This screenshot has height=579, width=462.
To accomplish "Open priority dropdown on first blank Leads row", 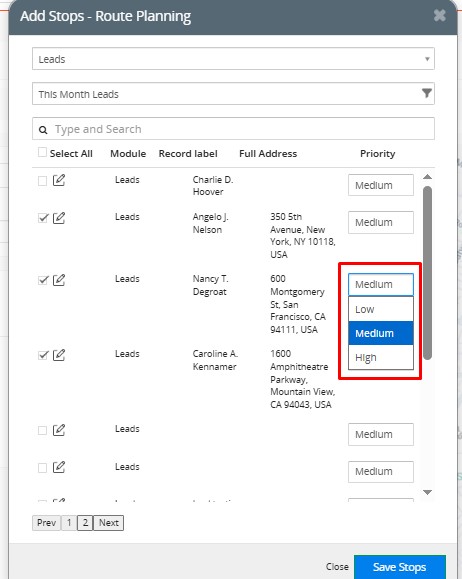I will pyautogui.click(x=380, y=434).
